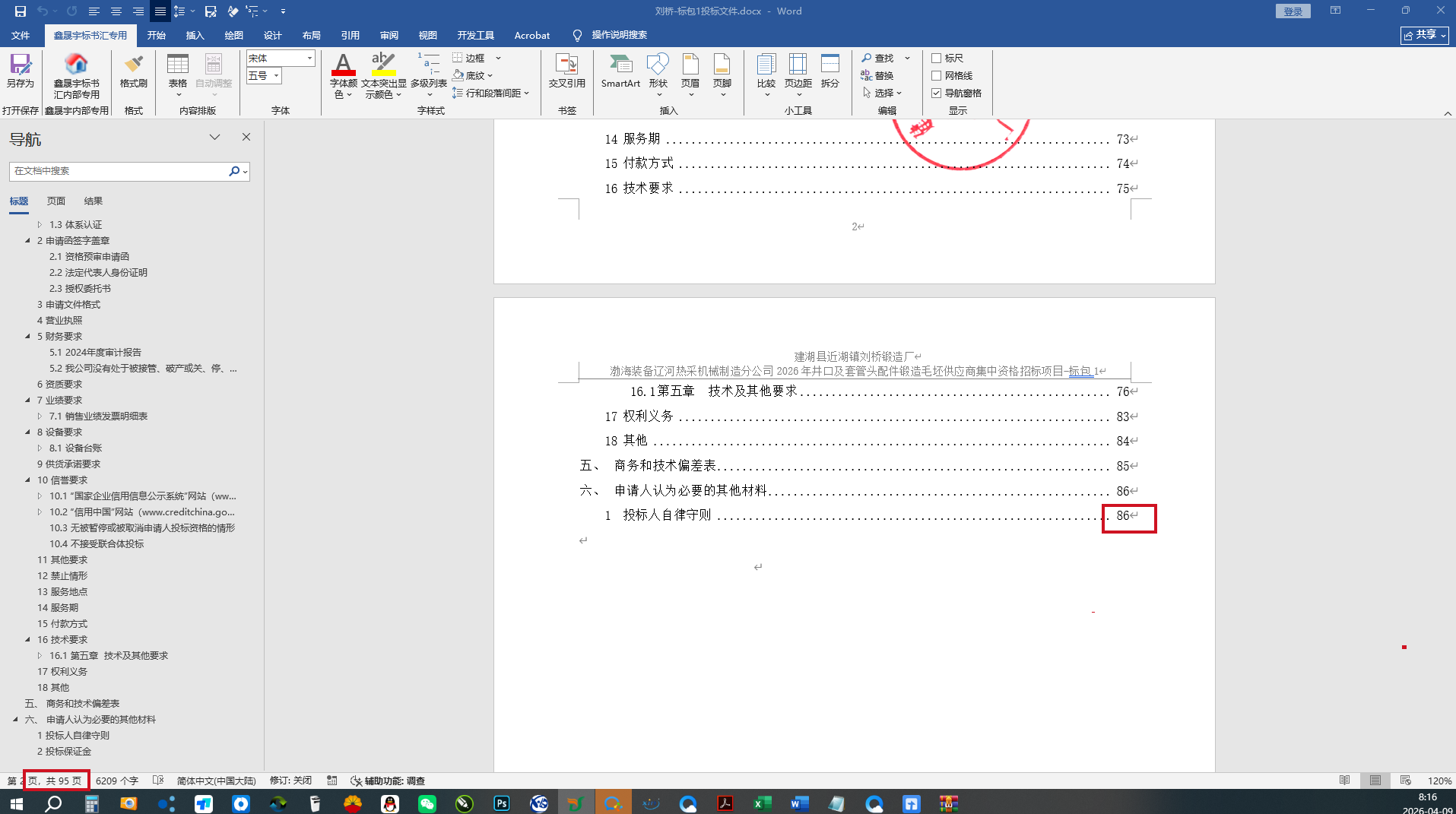Pick the red 字体颜色 font color
The width and height of the screenshot is (1456, 814).
coord(343,64)
